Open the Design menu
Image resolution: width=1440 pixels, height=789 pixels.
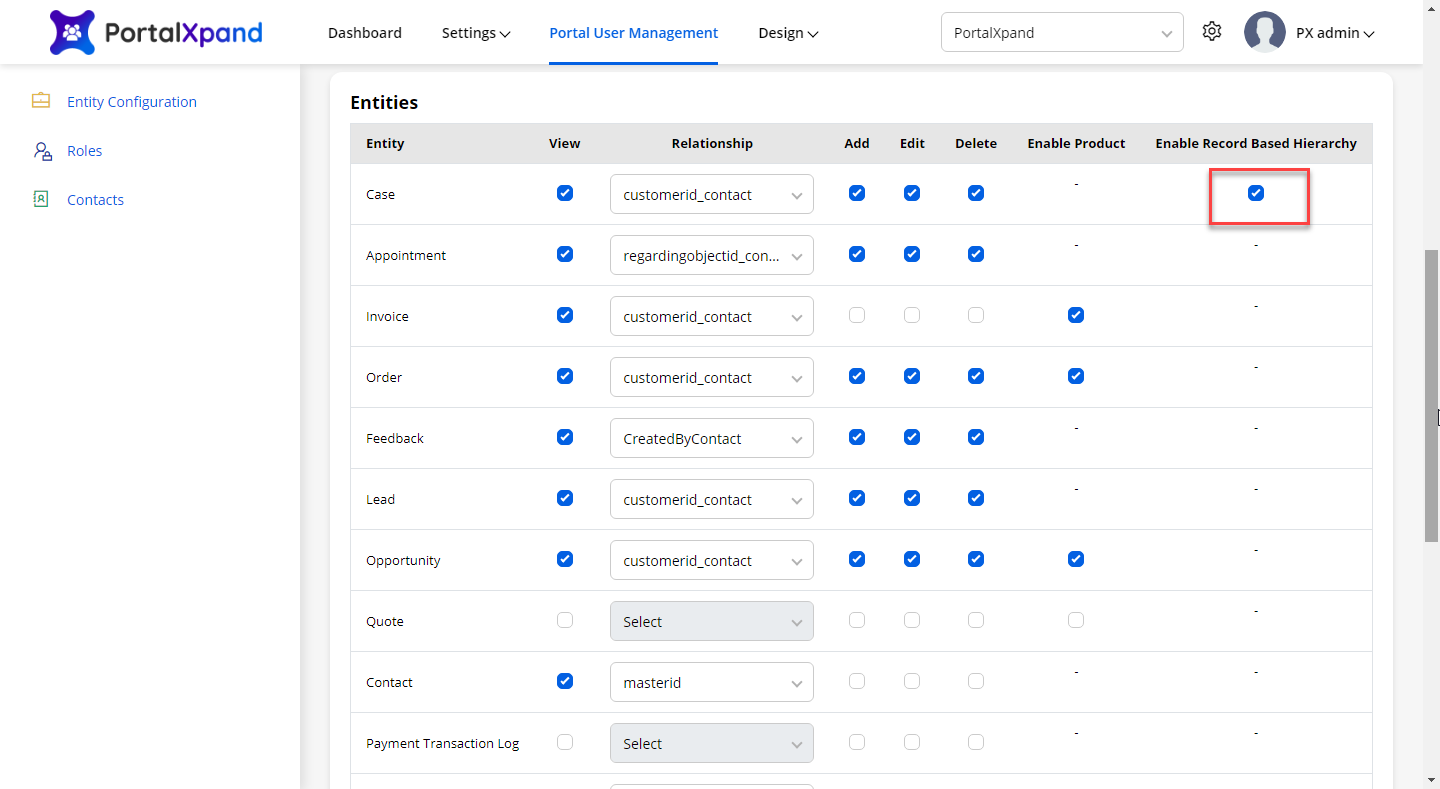[x=788, y=33]
